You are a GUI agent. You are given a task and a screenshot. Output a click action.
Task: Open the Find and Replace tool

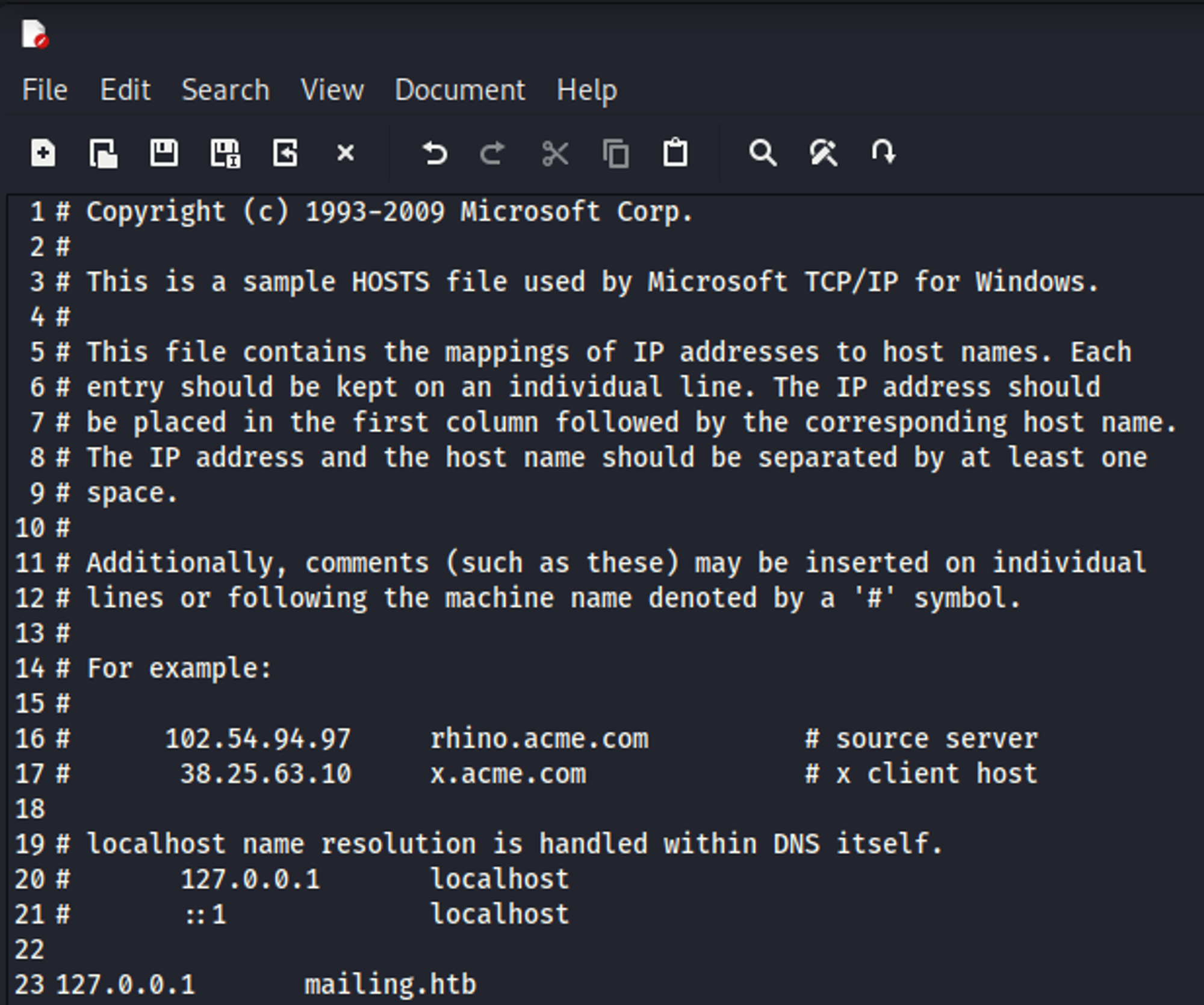point(823,153)
